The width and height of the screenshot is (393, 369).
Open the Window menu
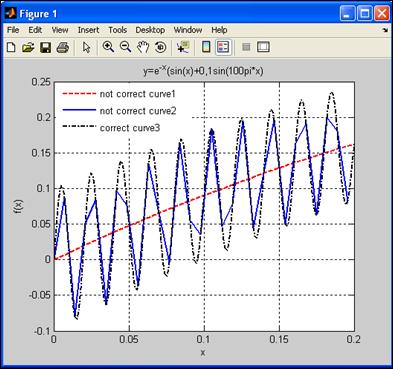click(188, 30)
